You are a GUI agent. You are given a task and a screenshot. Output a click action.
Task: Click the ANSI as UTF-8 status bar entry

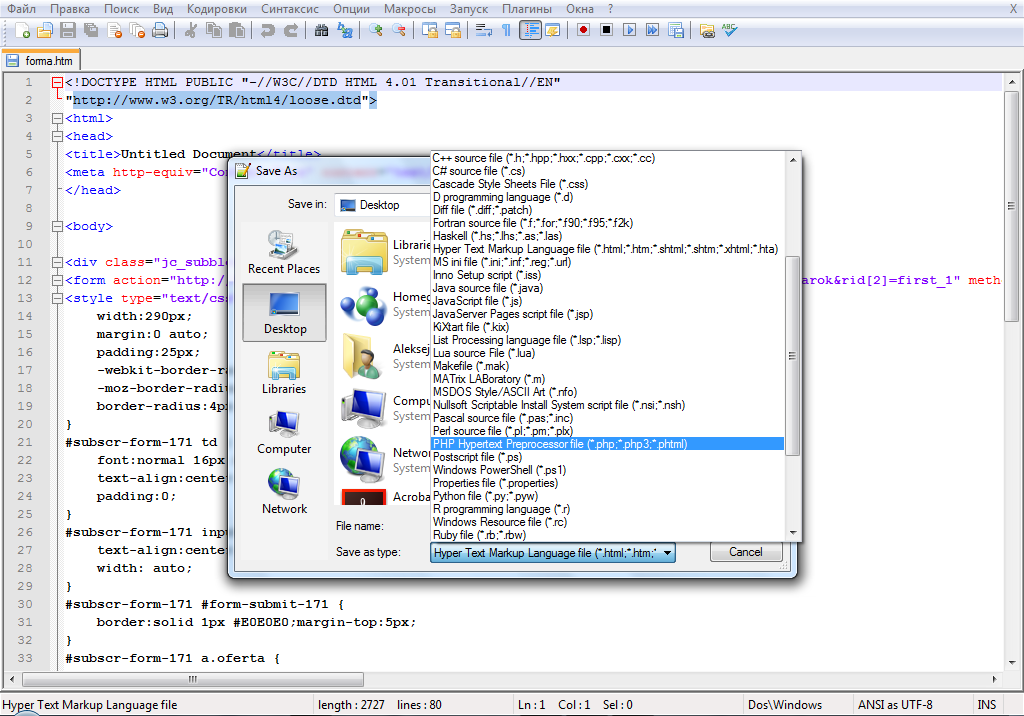click(x=895, y=705)
